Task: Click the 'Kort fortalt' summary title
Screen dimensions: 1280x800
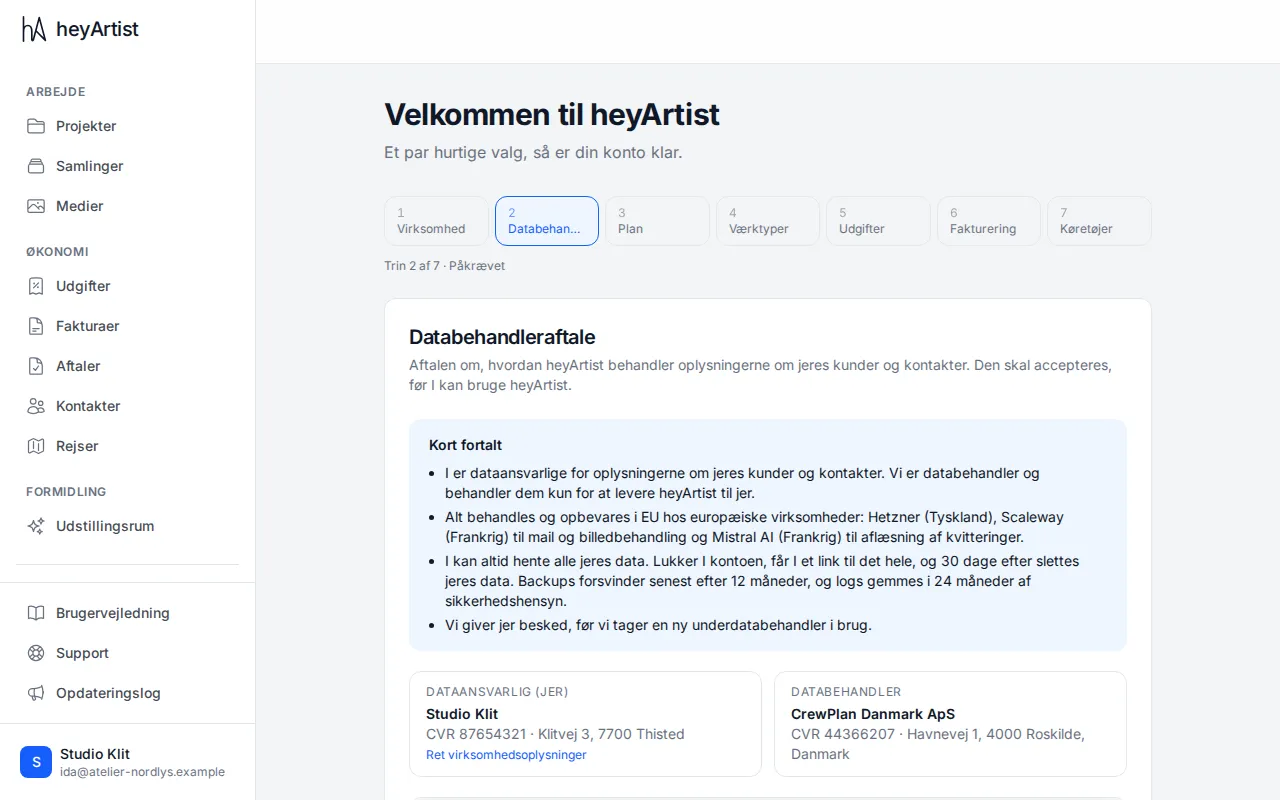Action: point(466,445)
